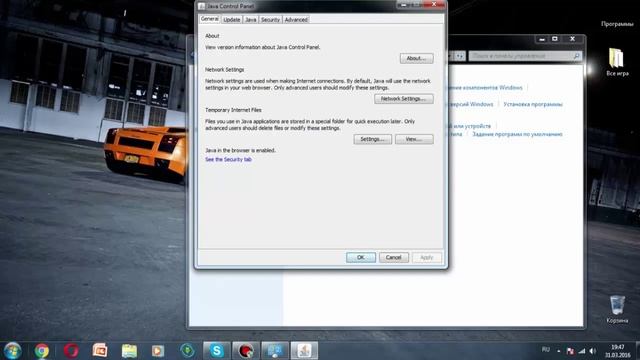Open the Advanced tab

[x=296, y=20]
